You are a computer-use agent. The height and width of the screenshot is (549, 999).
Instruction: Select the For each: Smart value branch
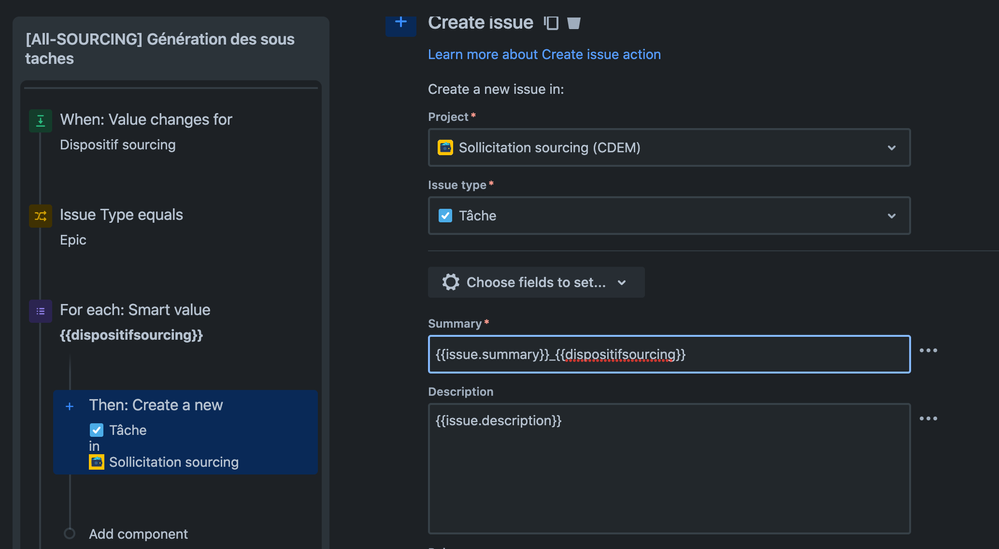(x=135, y=310)
